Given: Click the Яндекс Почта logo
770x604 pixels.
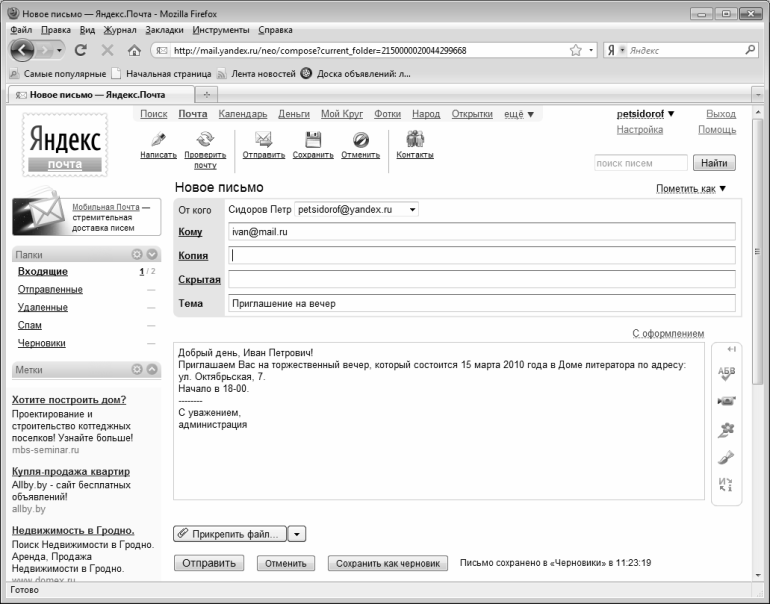Looking at the screenshot, I should click(65, 145).
